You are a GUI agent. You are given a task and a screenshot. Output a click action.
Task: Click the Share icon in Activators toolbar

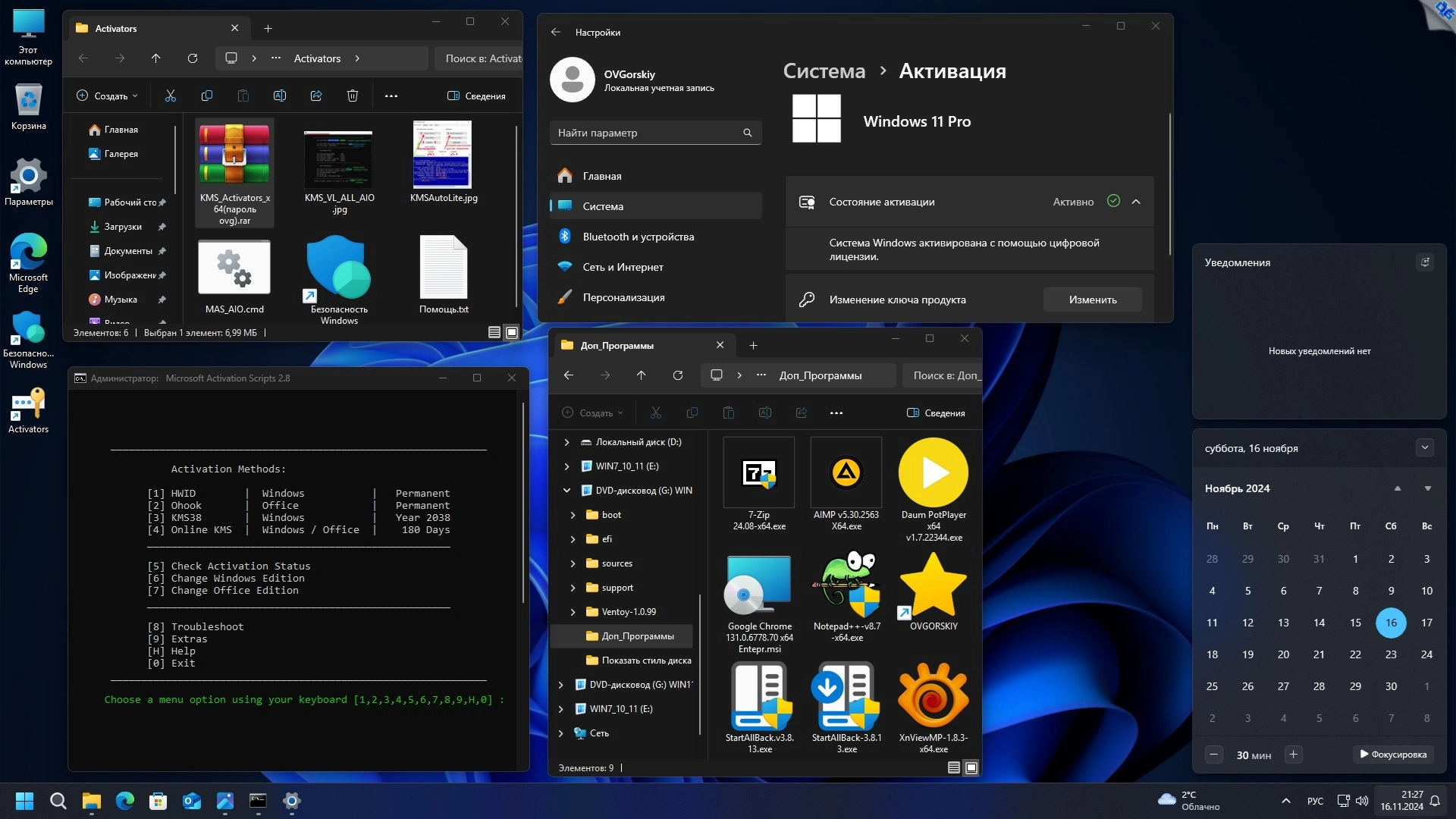pos(316,96)
